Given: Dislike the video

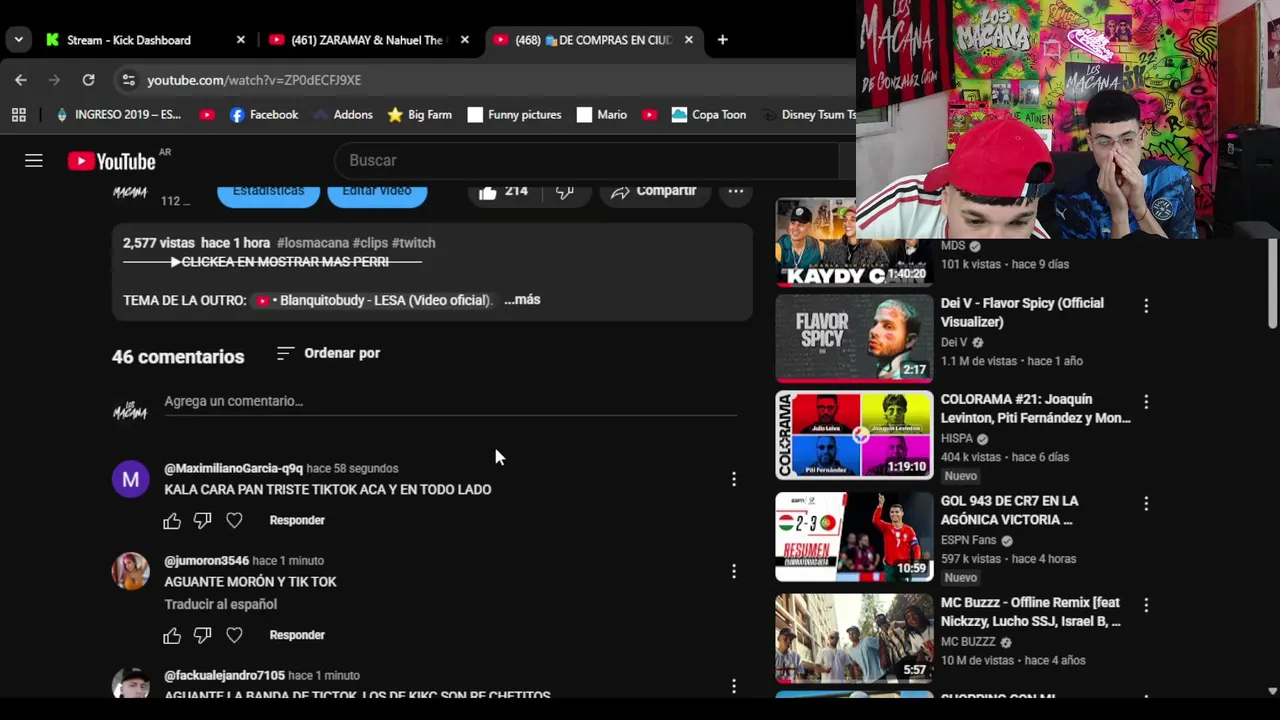Looking at the screenshot, I should pyautogui.click(x=565, y=191).
